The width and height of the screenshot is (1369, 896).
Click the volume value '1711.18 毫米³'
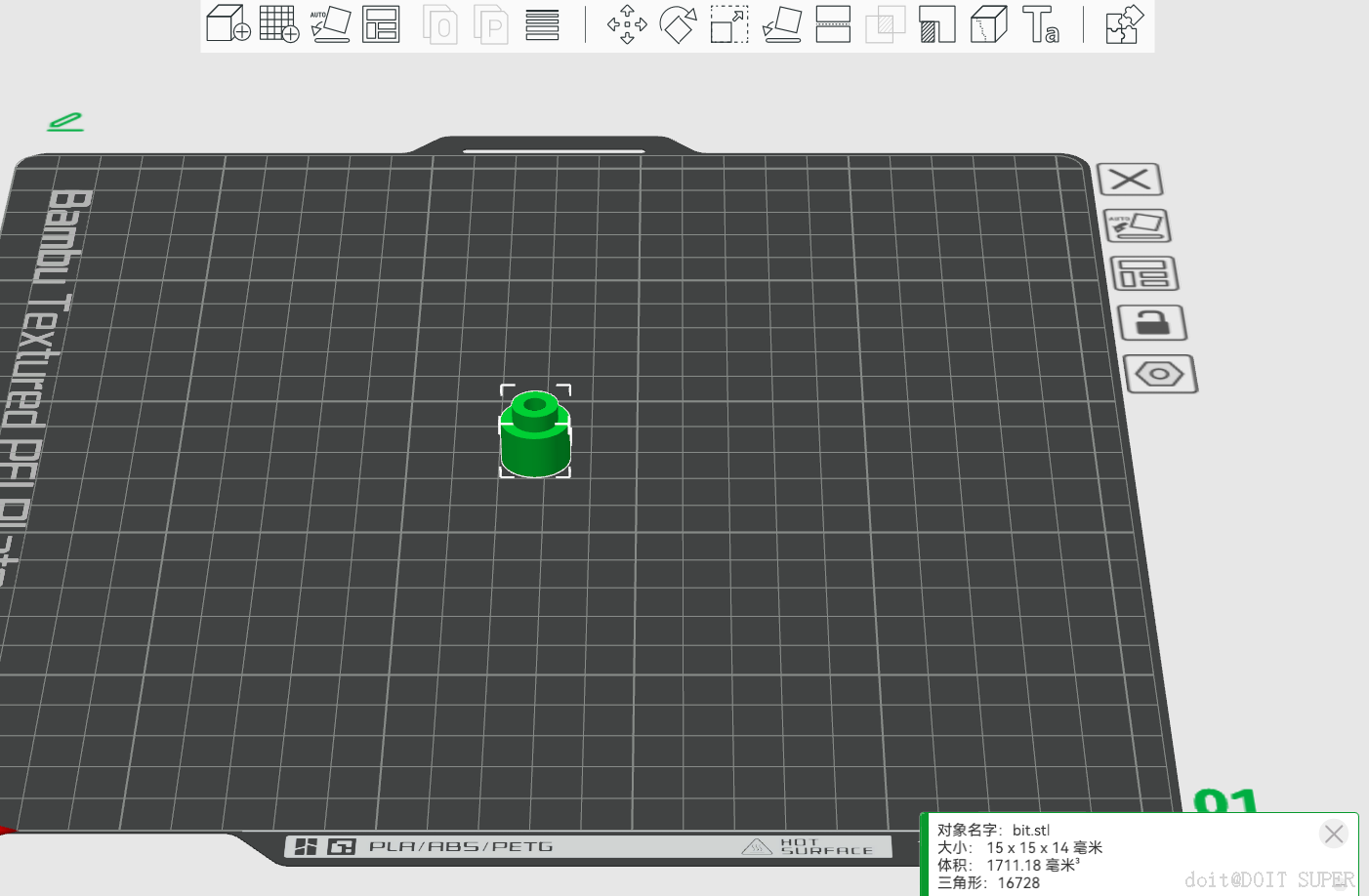[1033, 866]
